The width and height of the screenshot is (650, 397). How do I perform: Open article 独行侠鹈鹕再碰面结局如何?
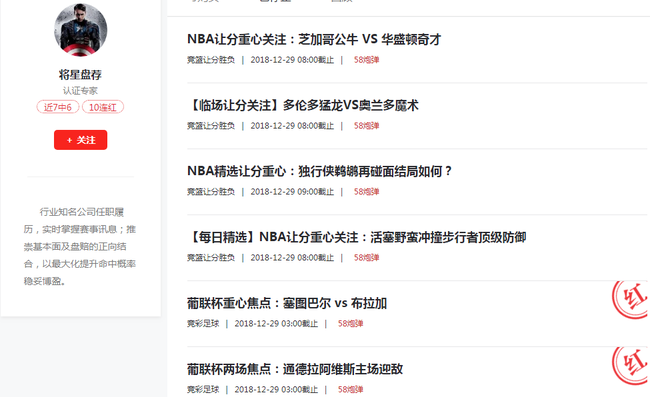coord(319,171)
